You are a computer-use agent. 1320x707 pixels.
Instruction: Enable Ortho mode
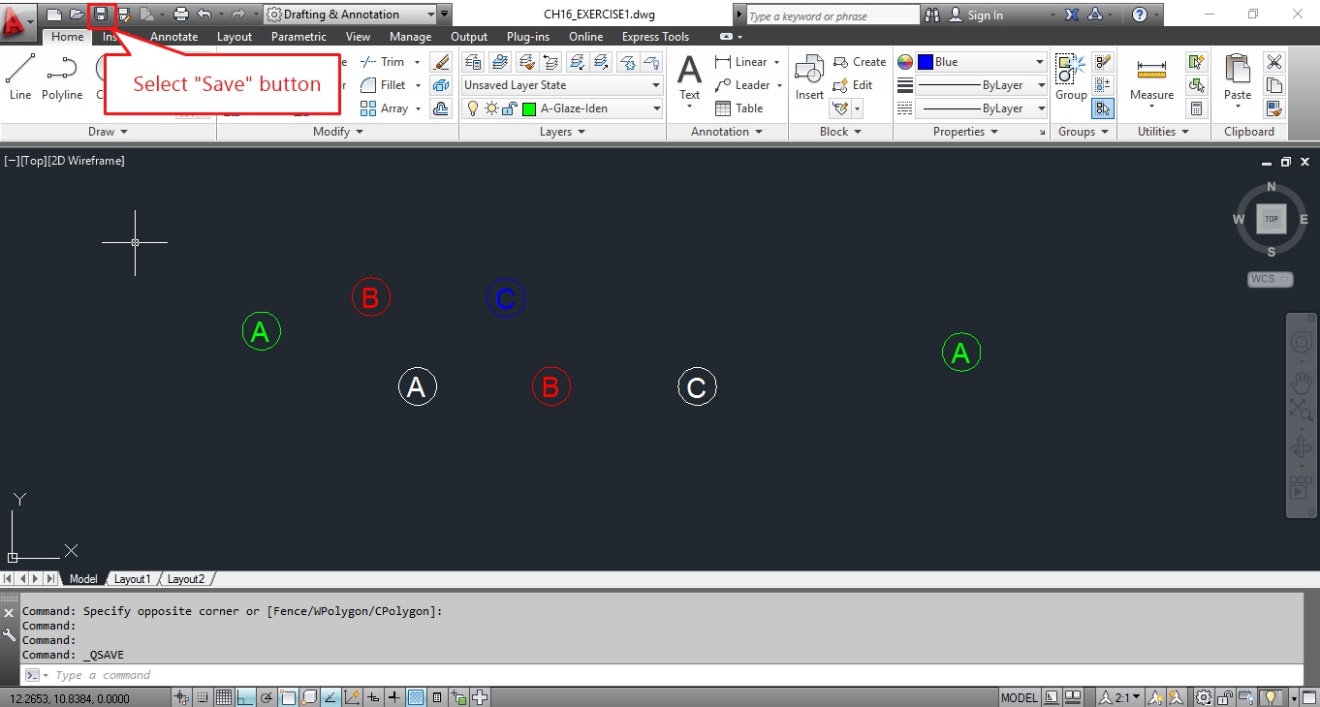pyautogui.click(x=243, y=697)
